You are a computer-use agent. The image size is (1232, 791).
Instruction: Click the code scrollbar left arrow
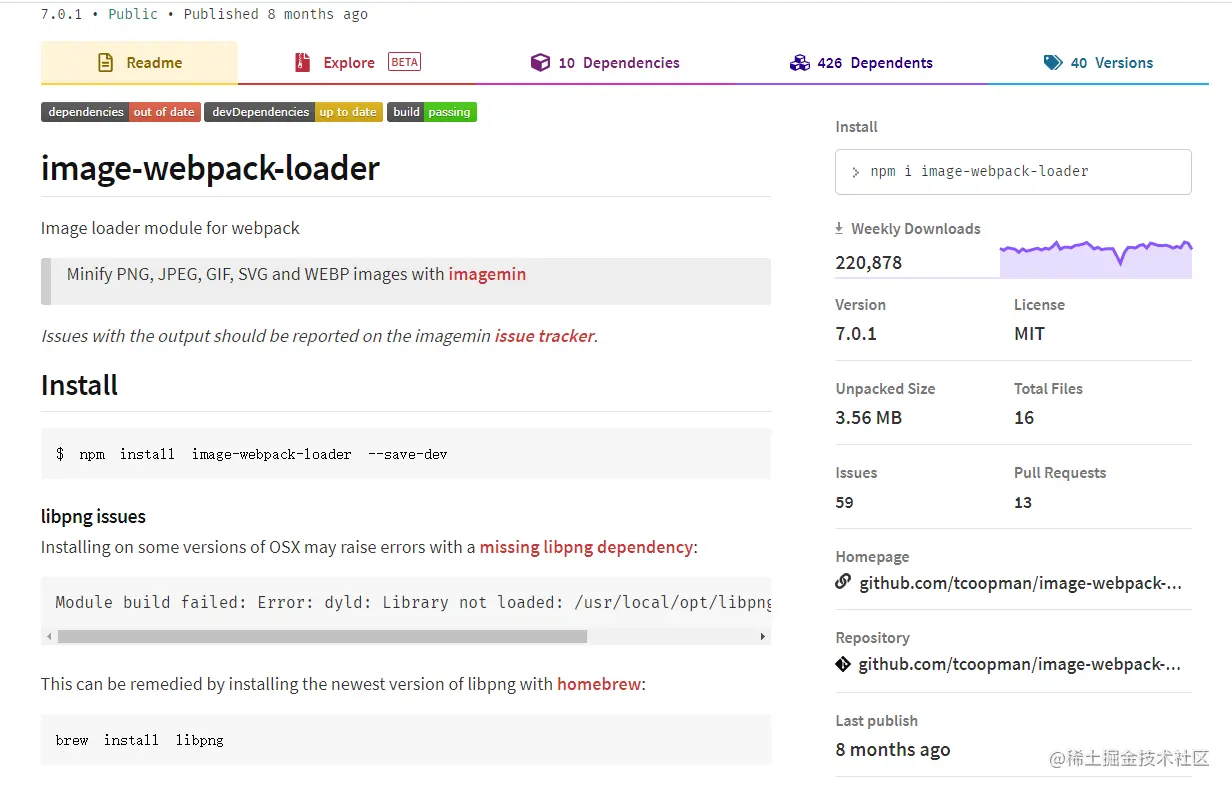(48, 636)
